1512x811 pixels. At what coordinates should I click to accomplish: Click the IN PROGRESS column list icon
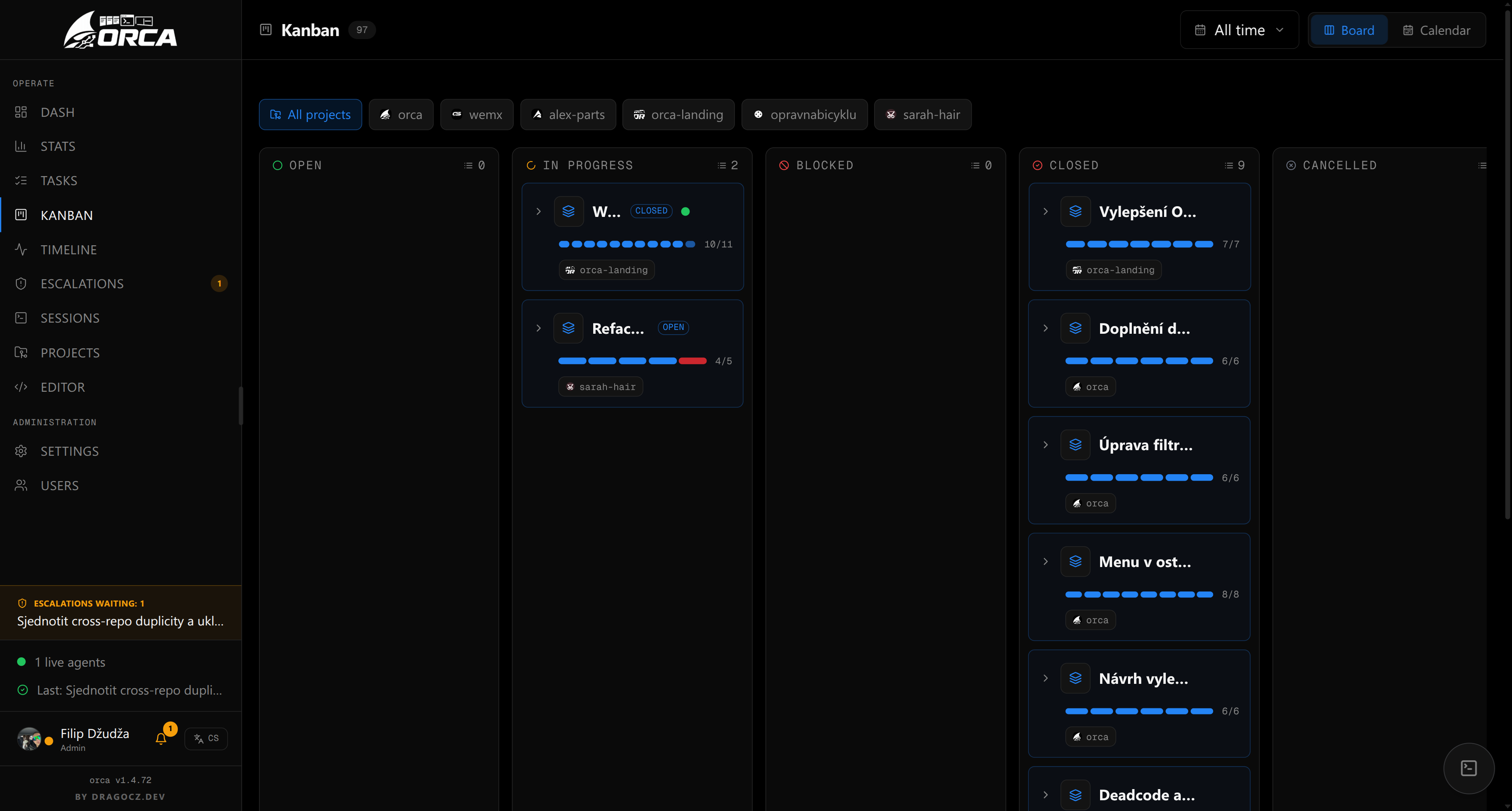[x=722, y=165]
